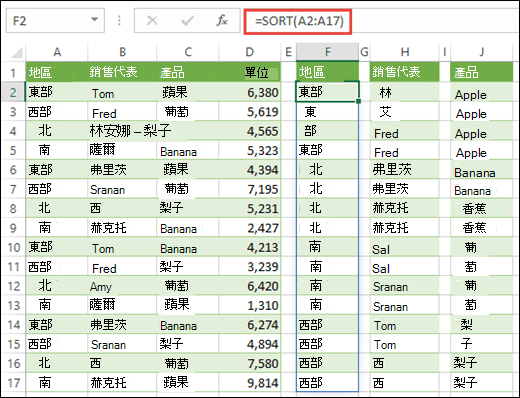Select column E header

click(289, 52)
